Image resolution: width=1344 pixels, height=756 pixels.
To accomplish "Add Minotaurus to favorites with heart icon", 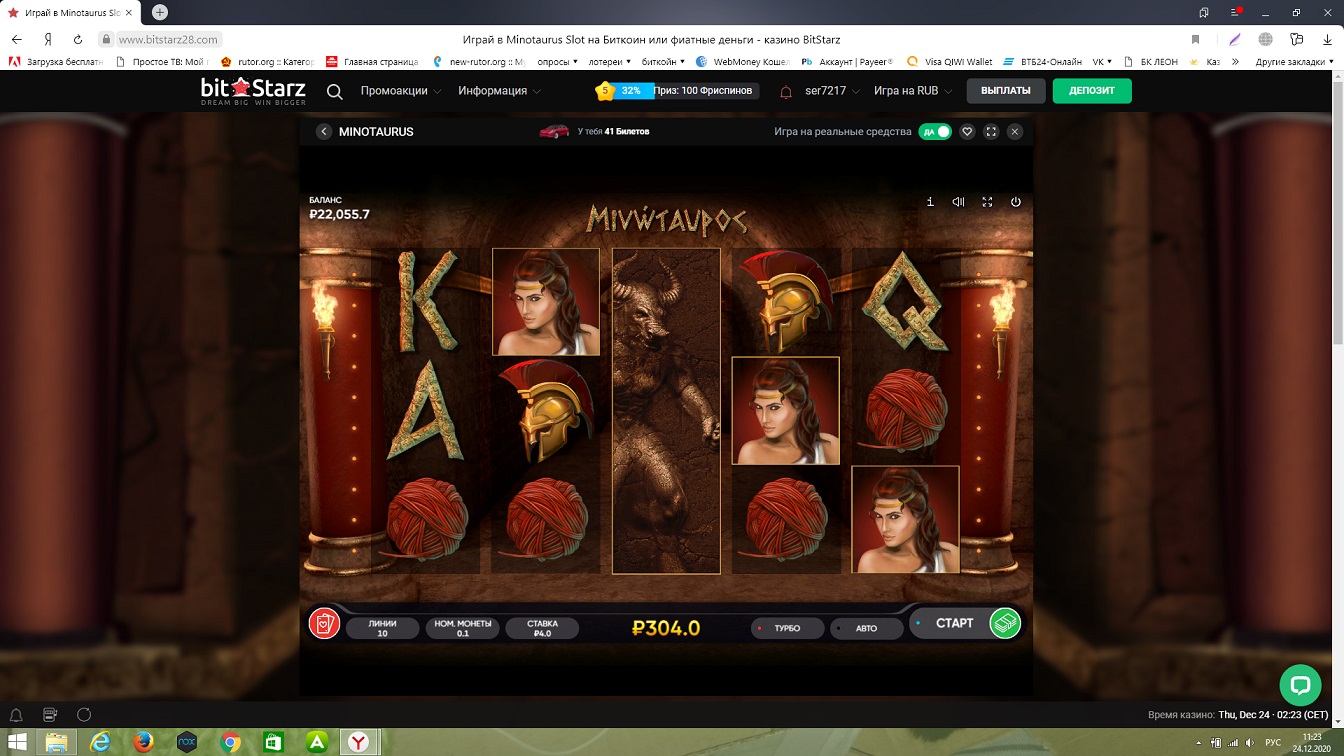I will click(967, 132).
